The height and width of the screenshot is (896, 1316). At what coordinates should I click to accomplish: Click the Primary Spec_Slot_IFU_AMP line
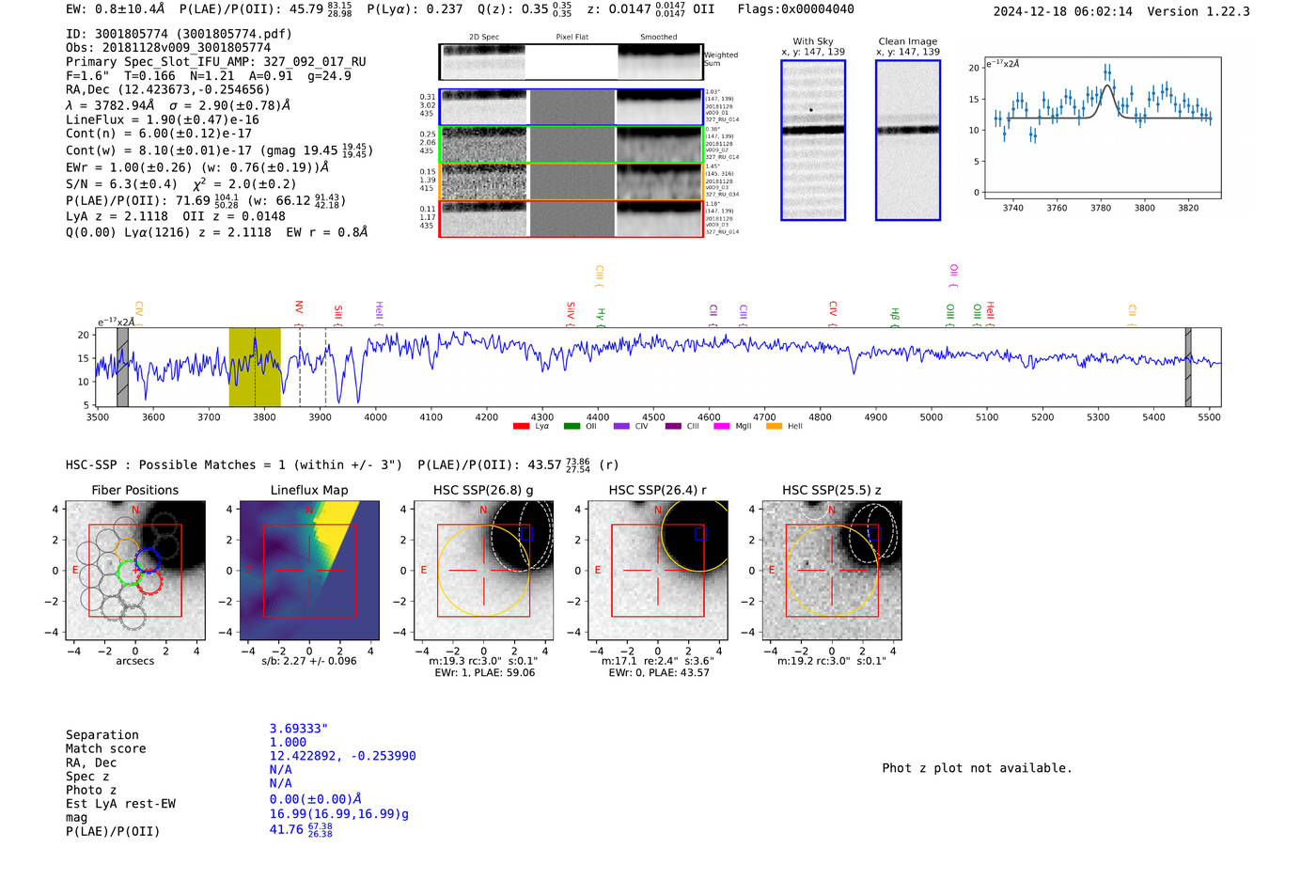(x=216, y=62)
